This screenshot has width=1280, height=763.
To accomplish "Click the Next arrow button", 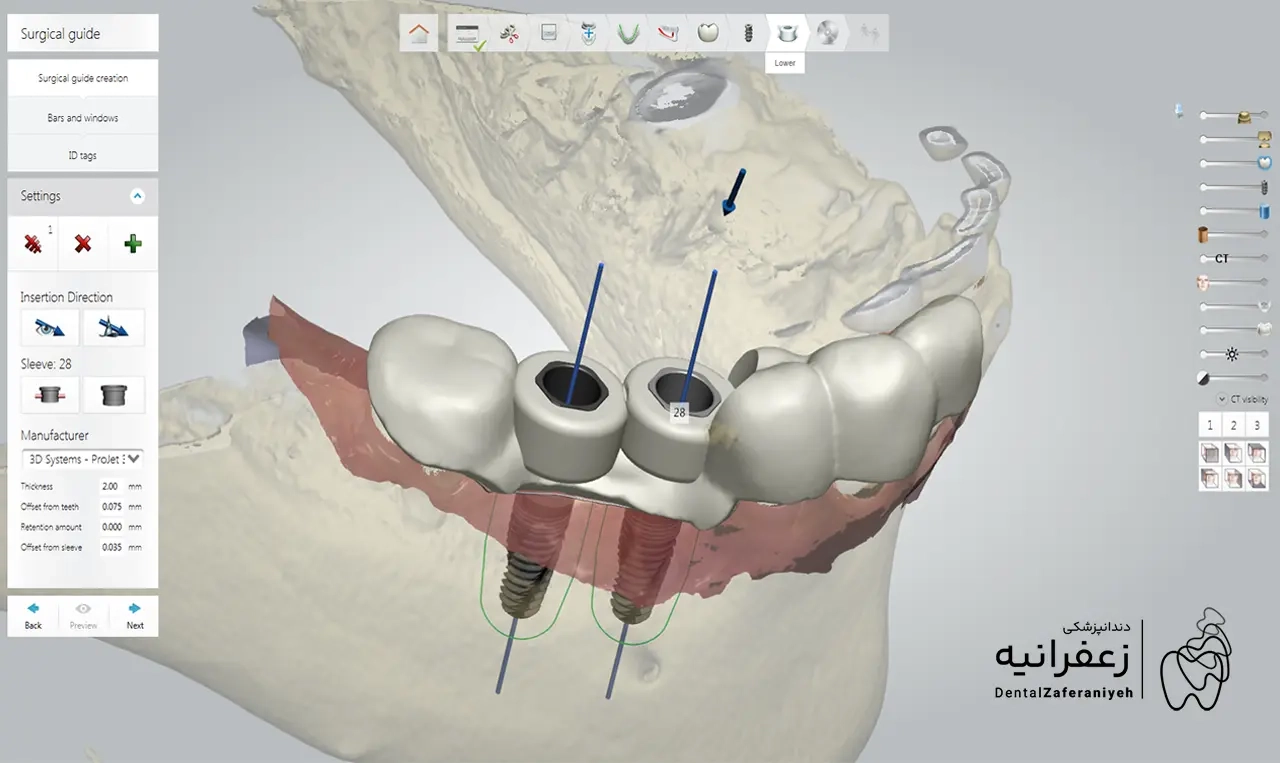I will tap(134, 615).
